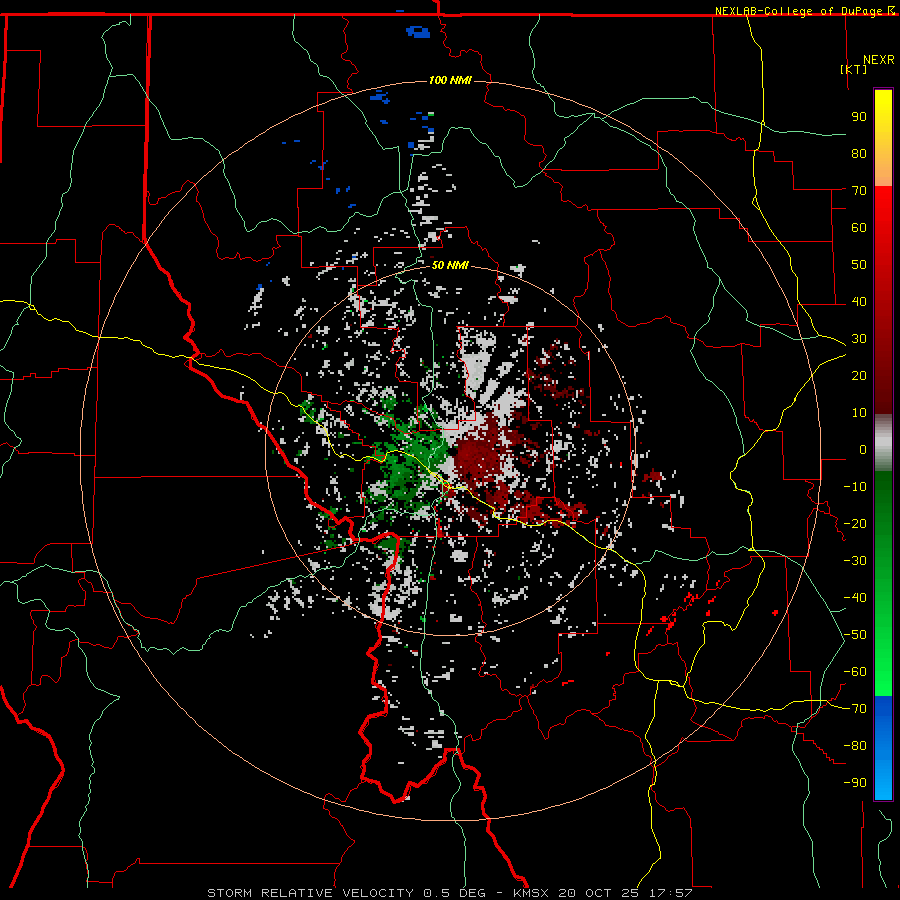Click the -10 value on the velocity scale
Screen dimensions: 900x900
pyautogui.click(x=855, y=487)
